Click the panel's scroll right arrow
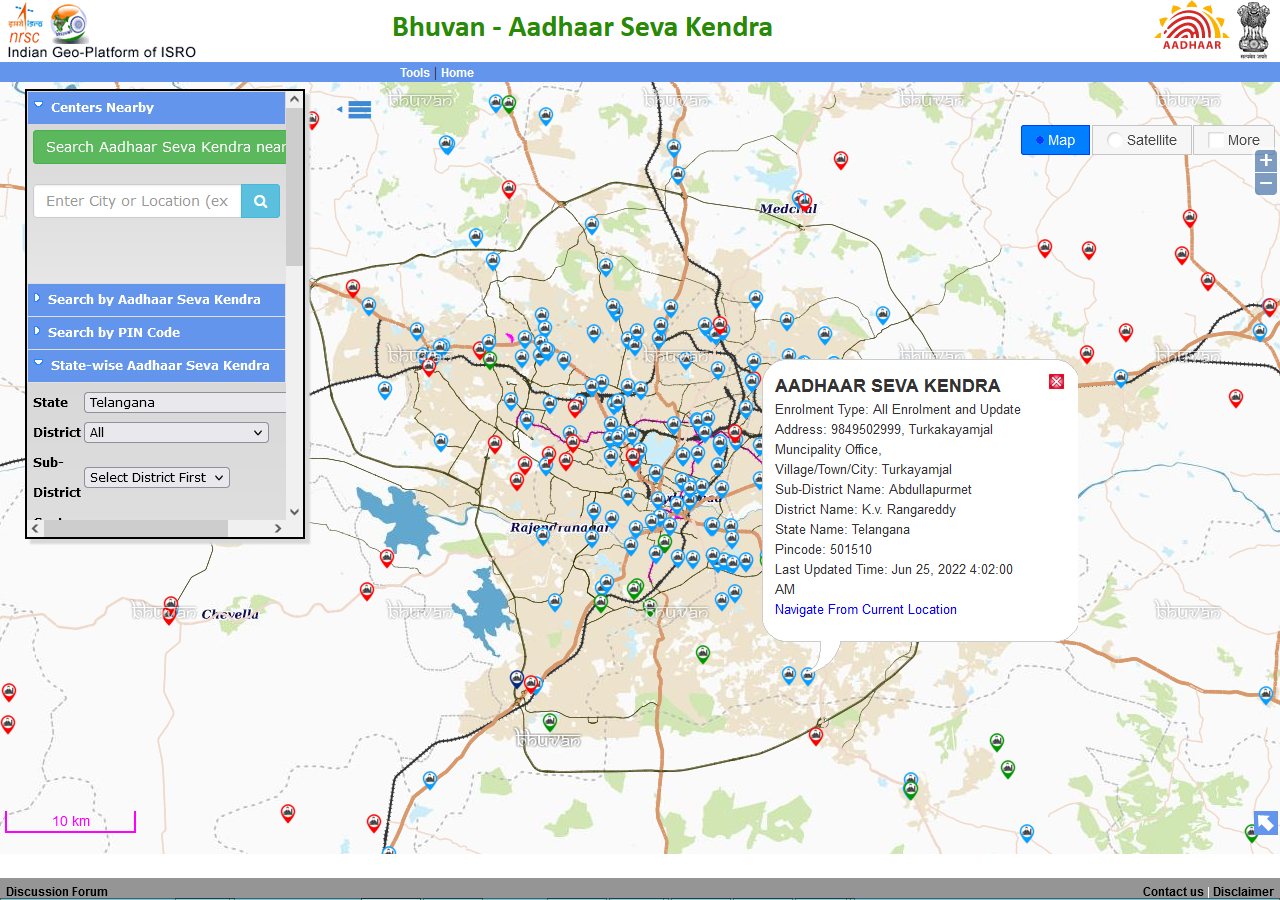The image size is (1280, 900). (277, 528)
